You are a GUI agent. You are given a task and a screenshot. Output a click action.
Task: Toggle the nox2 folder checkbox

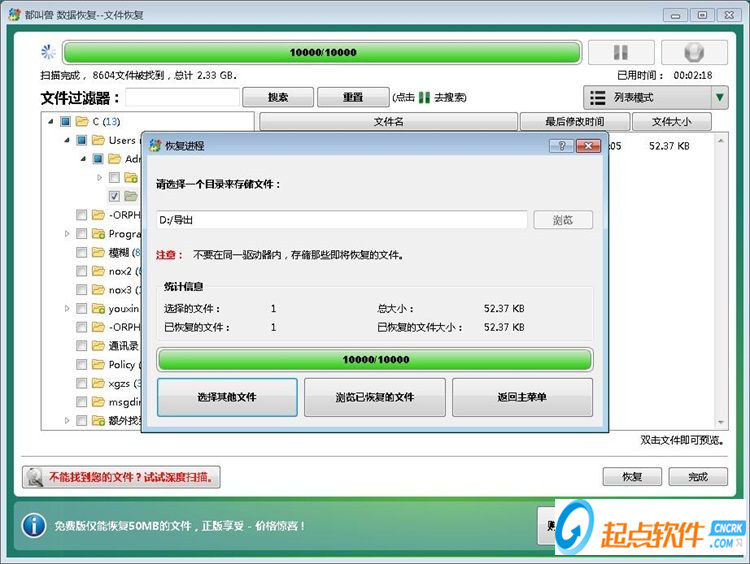(x=82, y=271)
